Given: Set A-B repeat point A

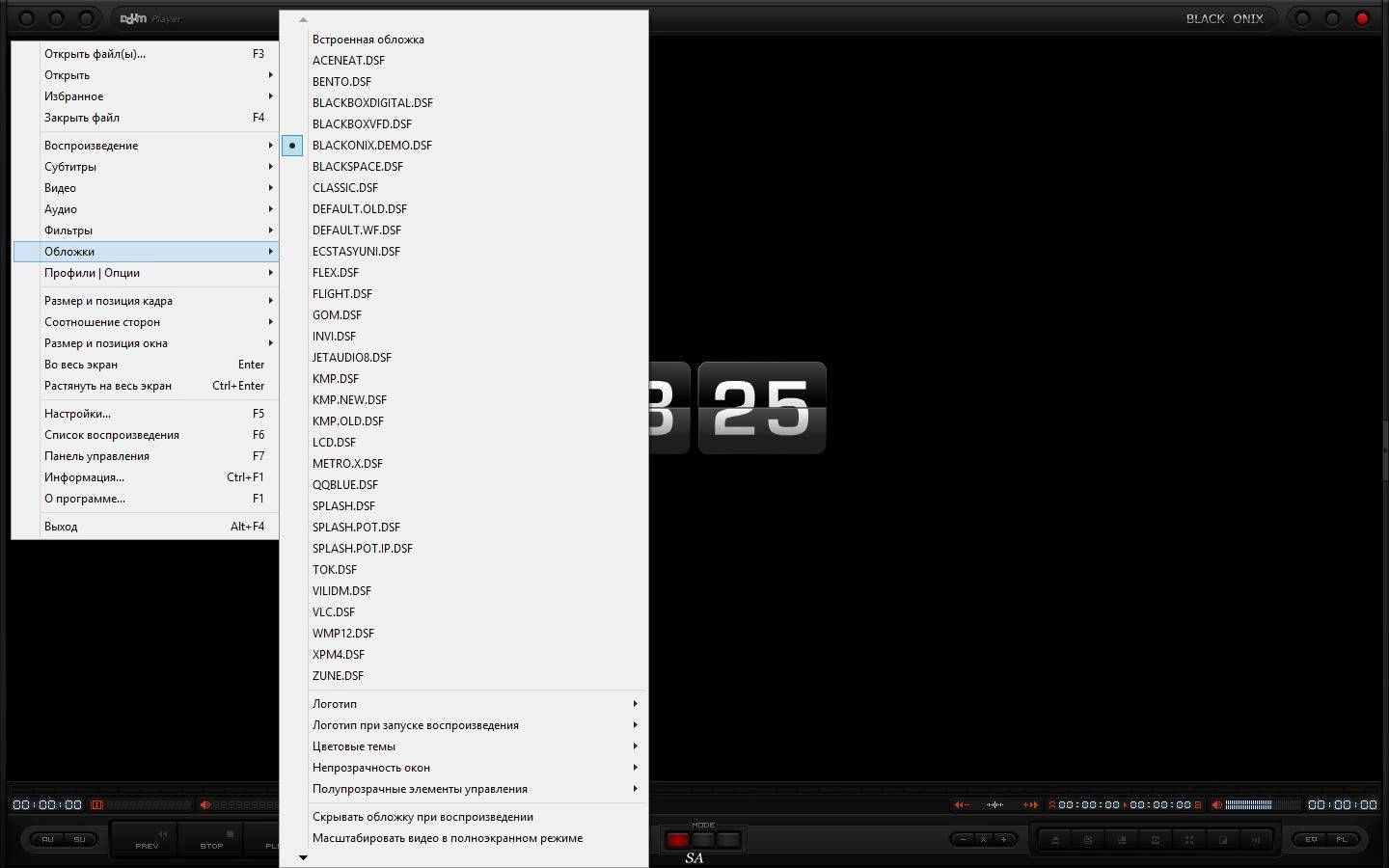Looking at the screenshot, I should [x=1052, y=804].
